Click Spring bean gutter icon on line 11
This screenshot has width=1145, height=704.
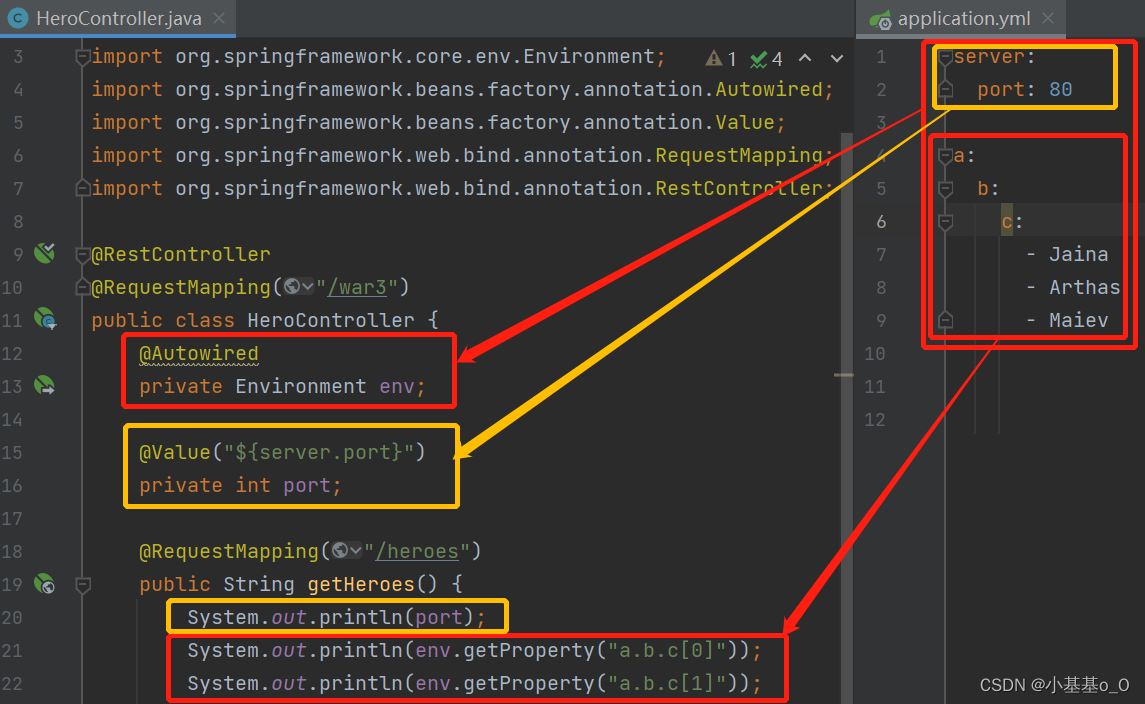[45, 318]
